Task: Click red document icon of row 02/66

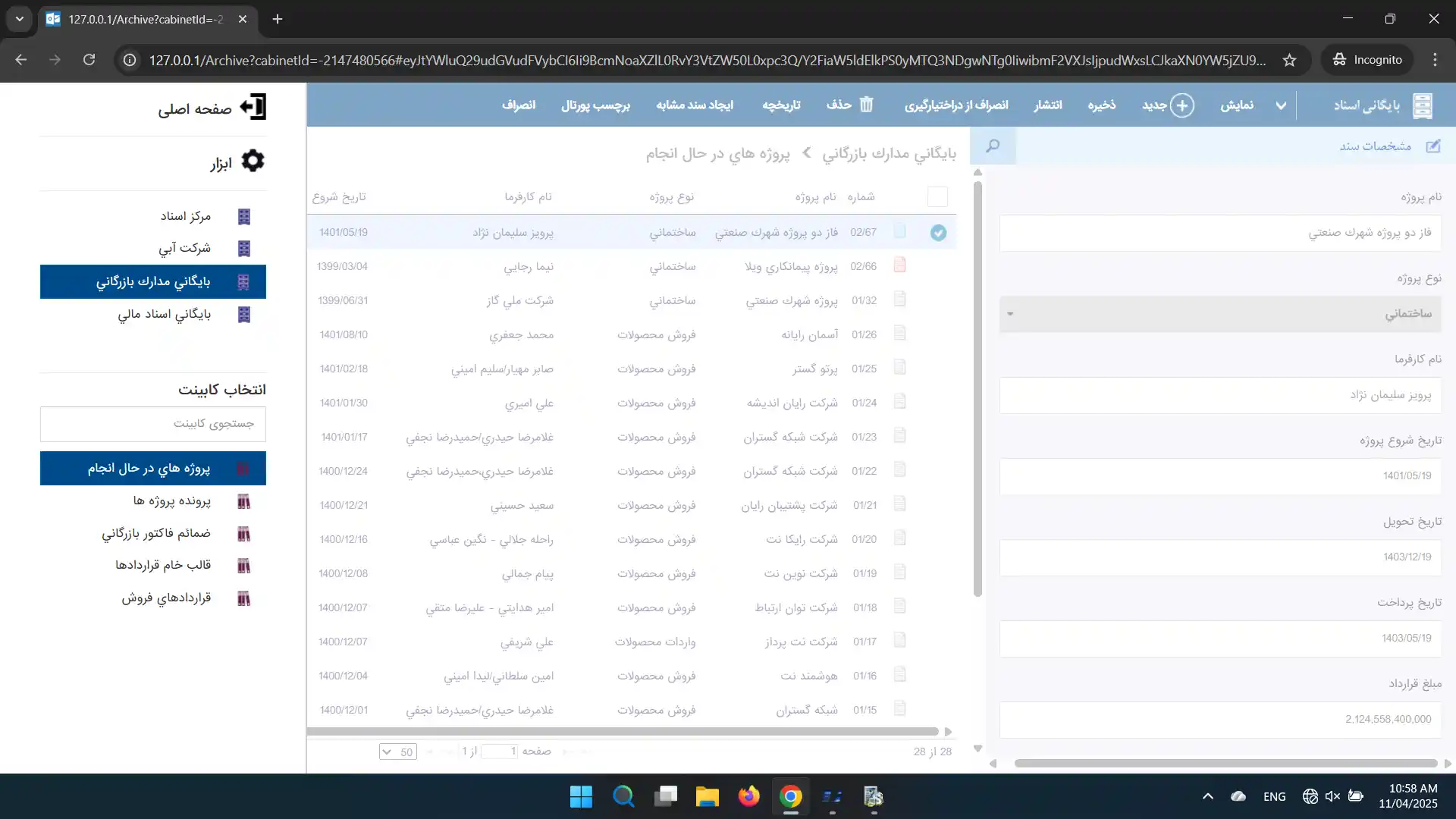Action: pyautogui.click(x=899, y=265)
